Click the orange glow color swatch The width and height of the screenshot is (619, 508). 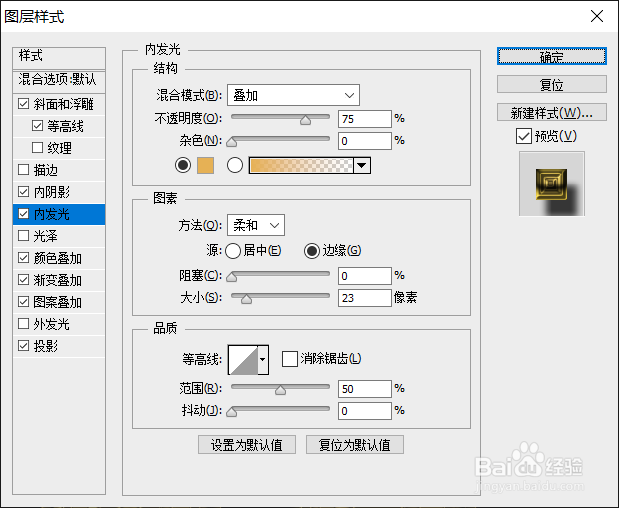[x=206, y=165]
